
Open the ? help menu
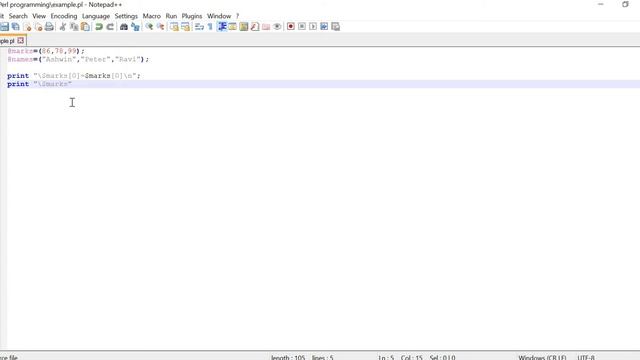(x=238, y=16)
